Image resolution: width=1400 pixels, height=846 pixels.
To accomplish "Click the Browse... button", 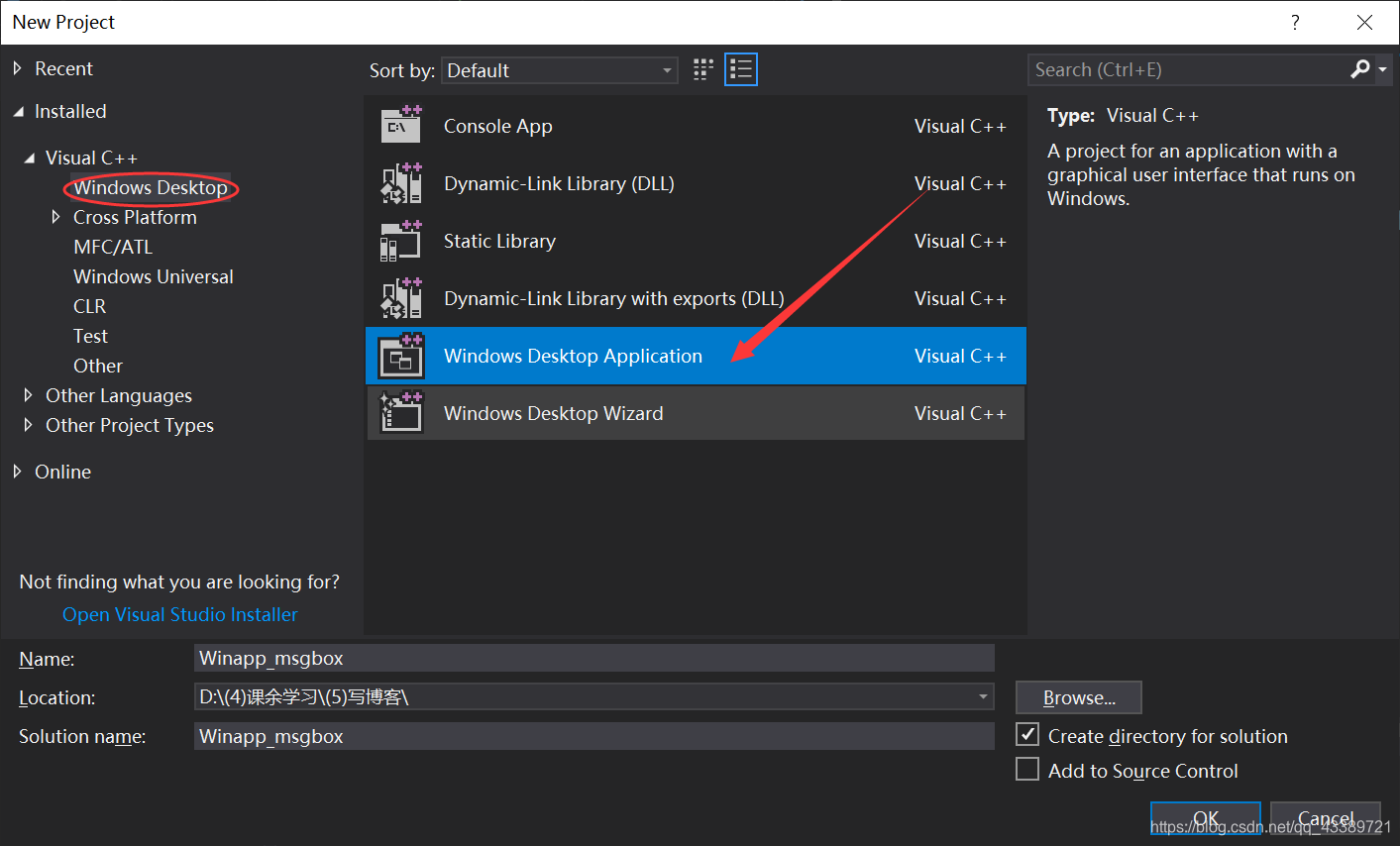I will (x=1079, y=697).
